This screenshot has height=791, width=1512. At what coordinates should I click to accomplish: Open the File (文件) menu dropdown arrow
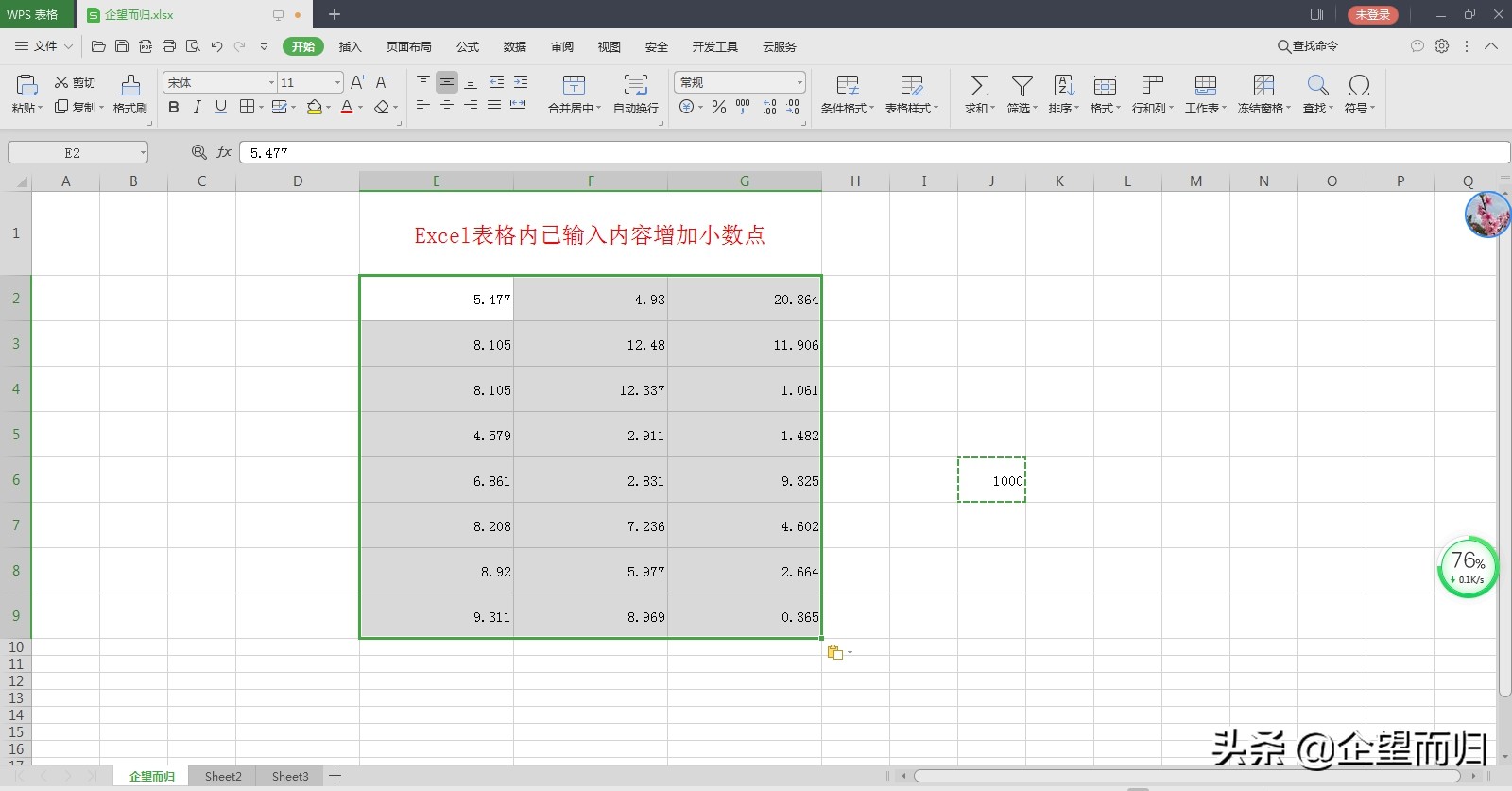click(x=68, y=46)
